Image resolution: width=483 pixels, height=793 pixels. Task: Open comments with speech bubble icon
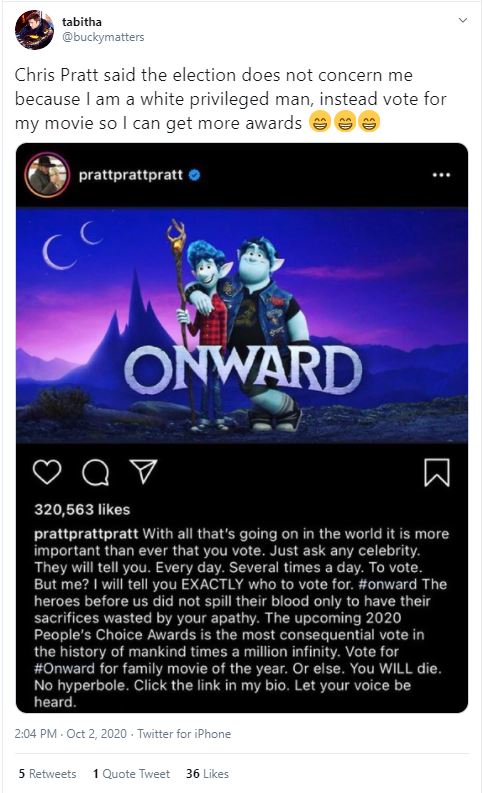pyautogui.click(x=95, y=473)
